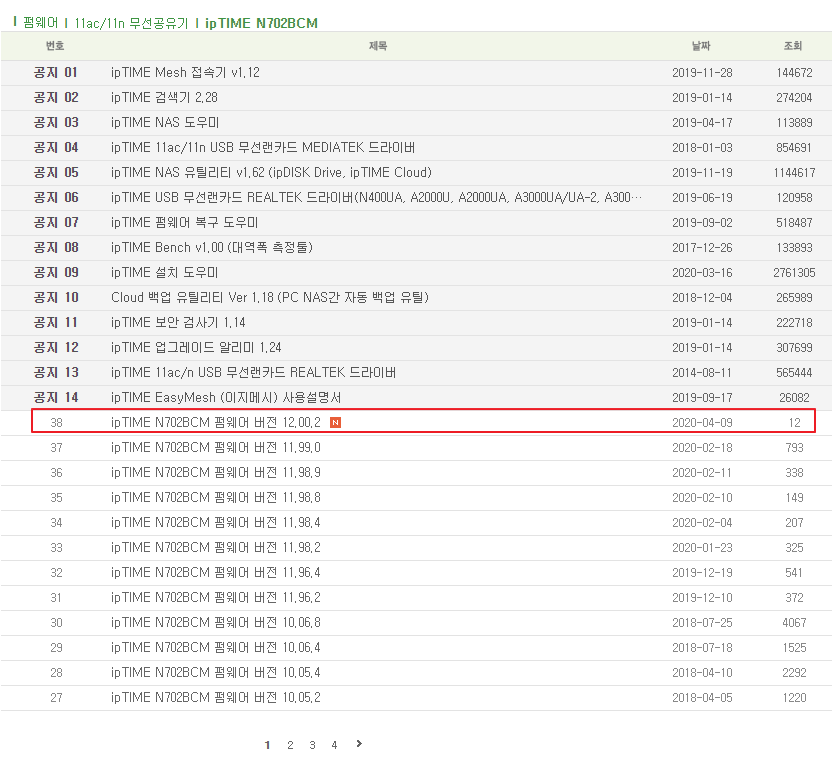
Task: Click date 2018-07-25
Action: point(702,622)
